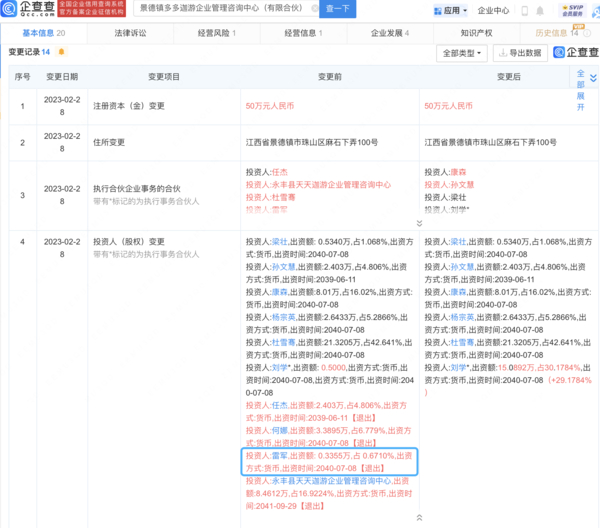The height and width of the screenshot is (528, 600).
Task: Open 任杰 link in row 4 exited investors
Action: tap(279, 406)
